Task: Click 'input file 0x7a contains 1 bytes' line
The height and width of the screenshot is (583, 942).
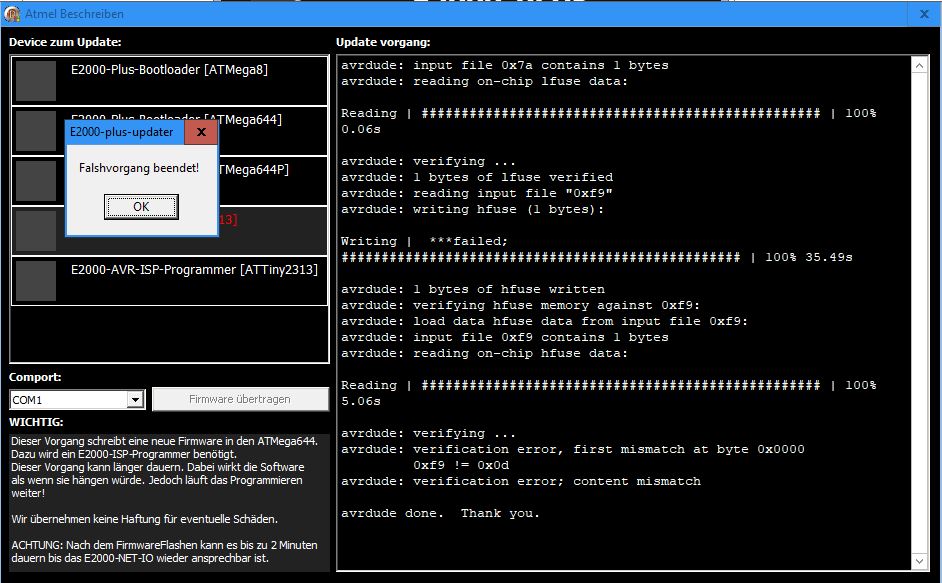Action: pyautogui.click(x=505, y=65)
